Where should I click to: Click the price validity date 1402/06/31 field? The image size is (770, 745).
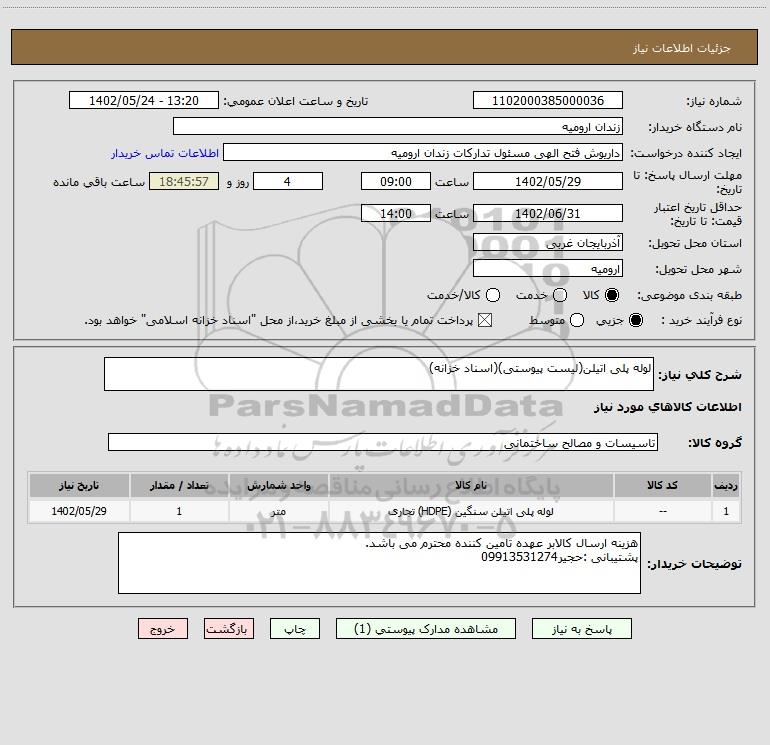(x=548, y=213)
